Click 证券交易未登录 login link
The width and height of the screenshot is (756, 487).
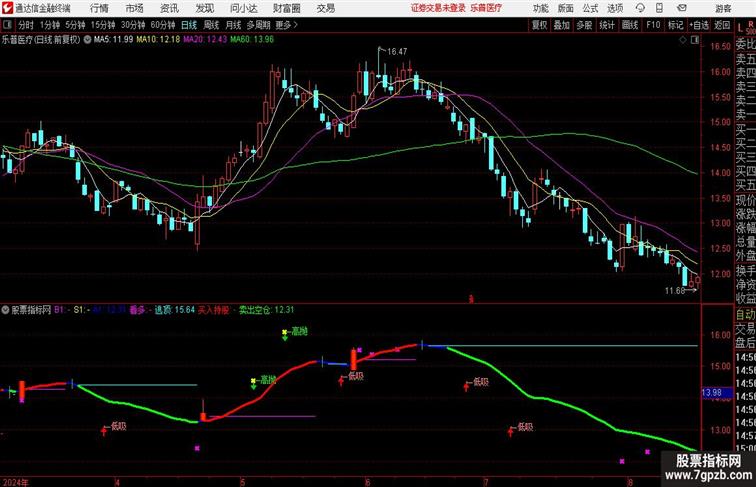click(x=438, y=8)
